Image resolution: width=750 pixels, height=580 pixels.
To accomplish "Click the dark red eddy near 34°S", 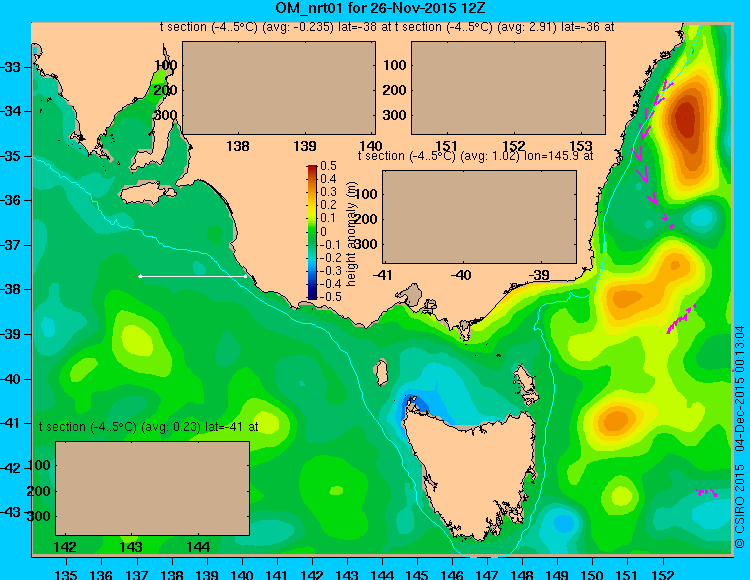I will pyautogui.click(x=685, y=120).
